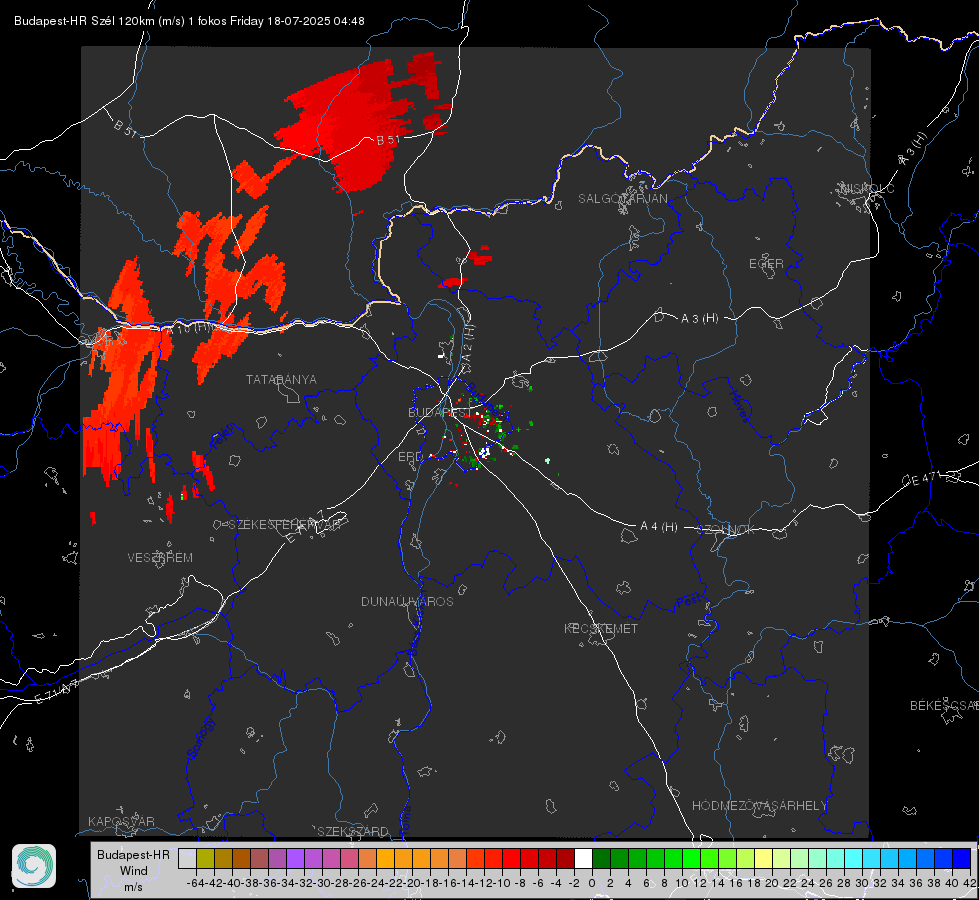
Task: Click the EGER city label
Action: click(766, 264)
